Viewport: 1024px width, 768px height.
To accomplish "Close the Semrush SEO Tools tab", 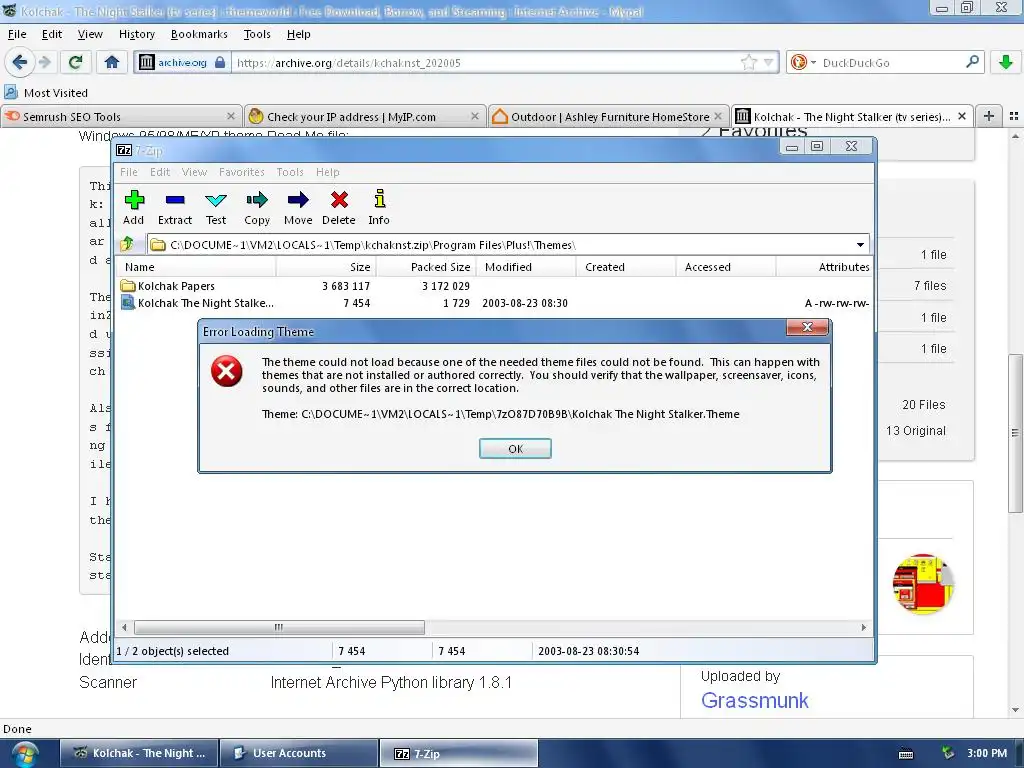I will [x=231, y=116].
